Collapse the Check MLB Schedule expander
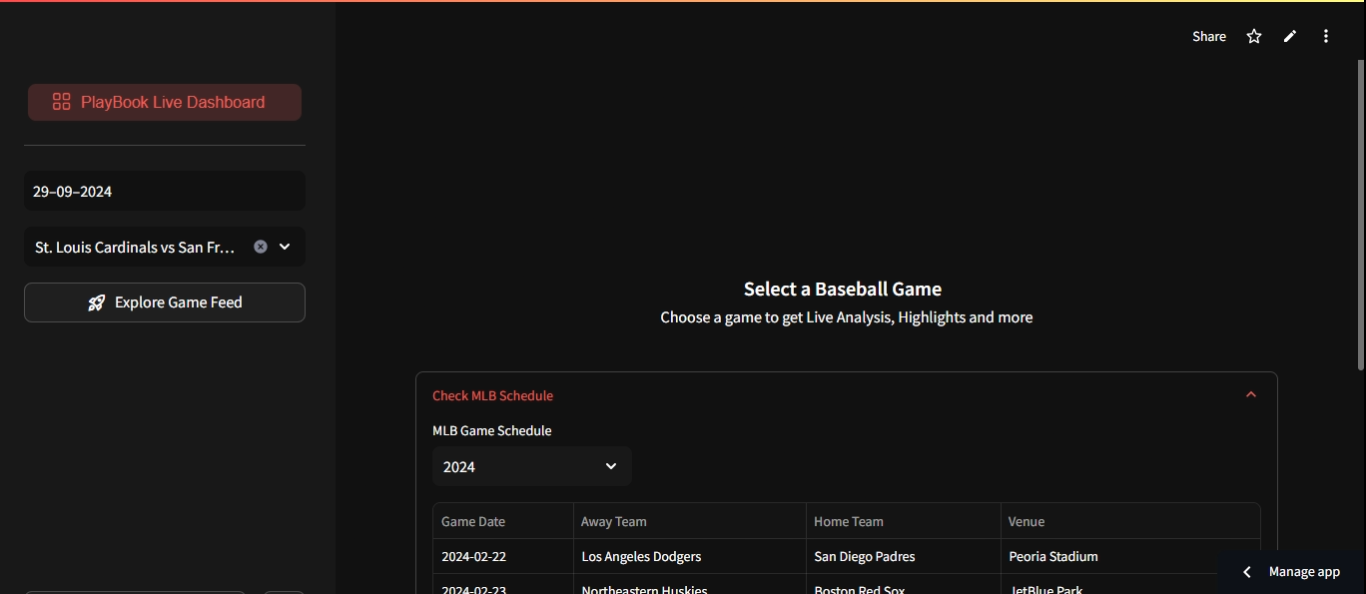The image size is (1366, 594). [1251, 395]
